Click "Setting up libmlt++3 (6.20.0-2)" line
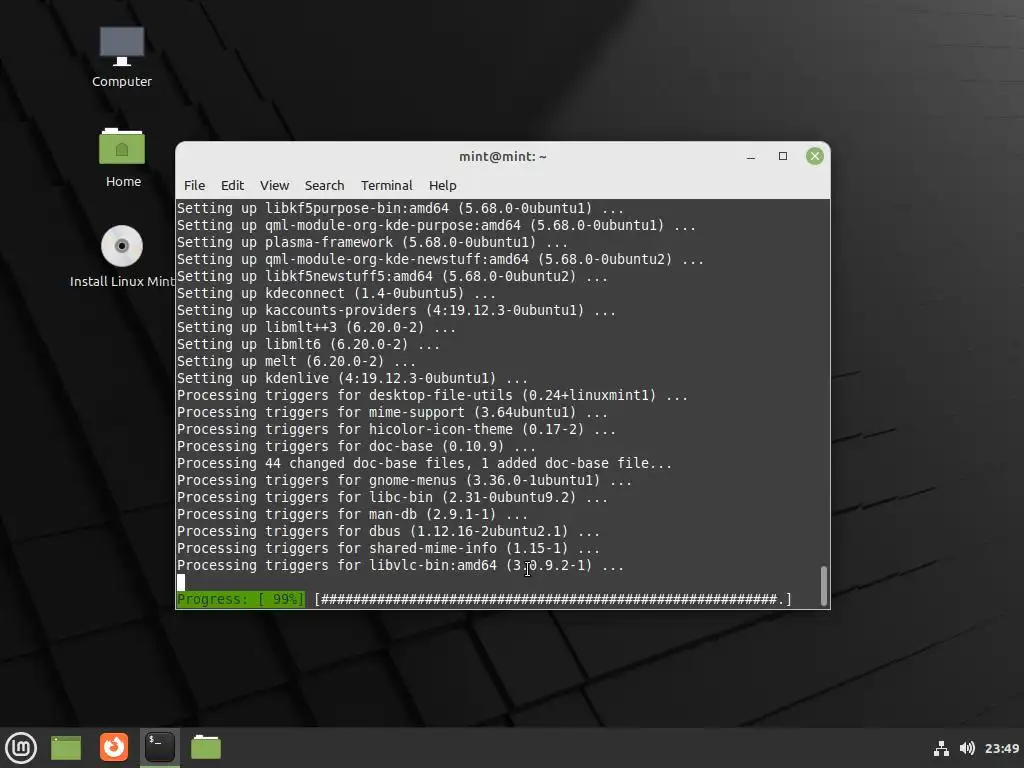 [x=316, y=327]
